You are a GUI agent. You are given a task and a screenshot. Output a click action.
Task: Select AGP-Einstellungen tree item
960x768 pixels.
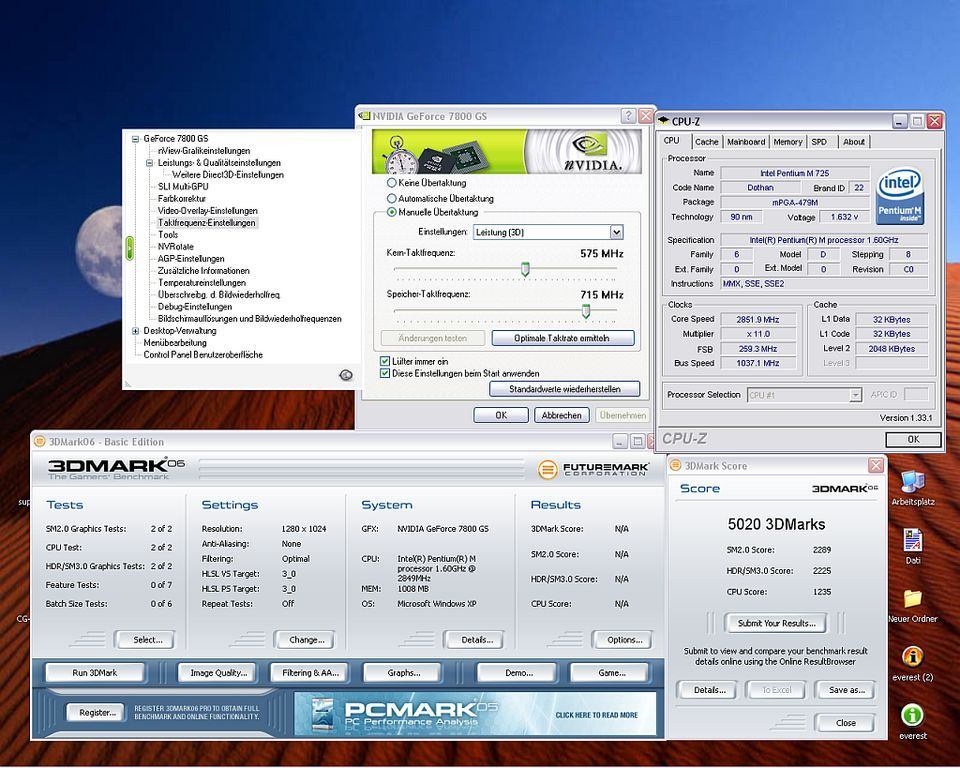point(191,259)
